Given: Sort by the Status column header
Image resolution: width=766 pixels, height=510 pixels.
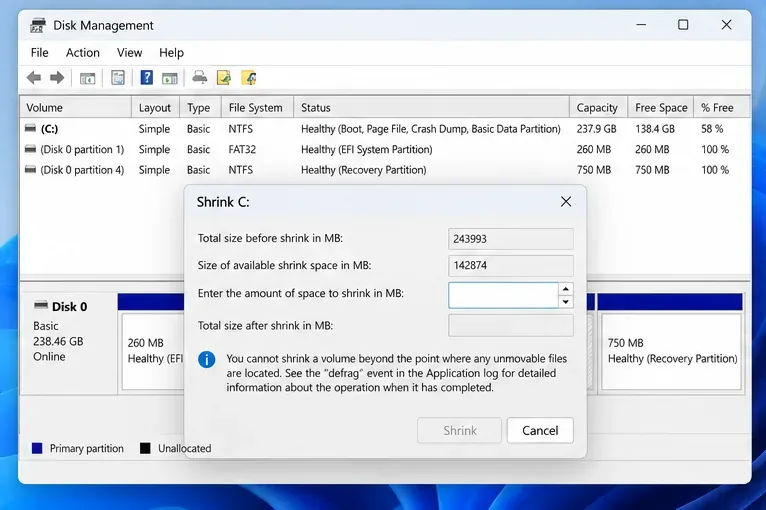Looking at the screenshot, I should [431, 107].
